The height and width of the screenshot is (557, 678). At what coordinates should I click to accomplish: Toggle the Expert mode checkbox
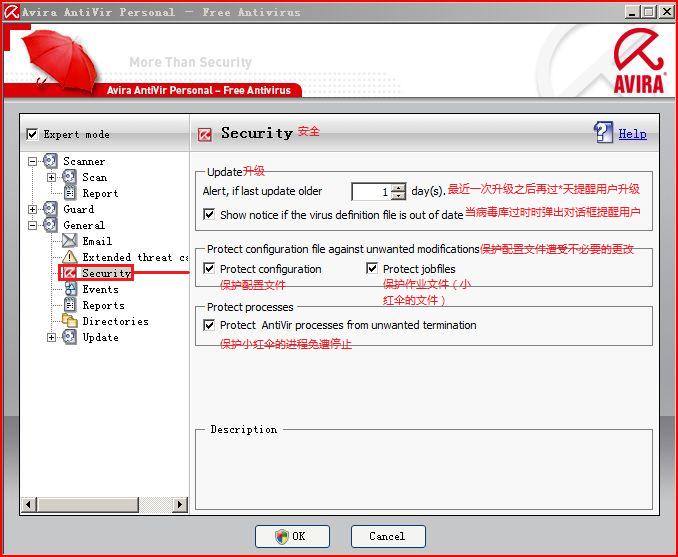(32, 134)
